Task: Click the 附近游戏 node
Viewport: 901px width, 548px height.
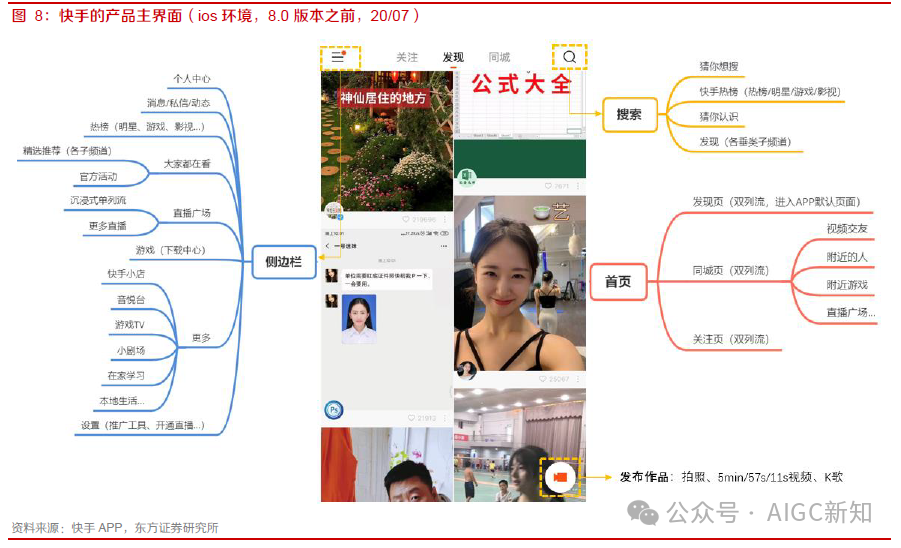Action: [x=847, y=285]
